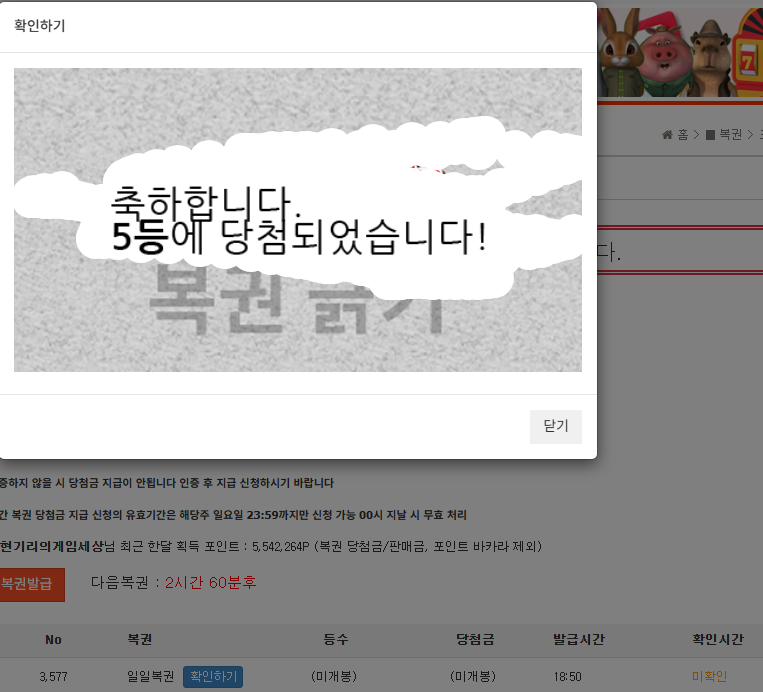This screenshot has width=763, height=692.
Task: Click the red 복권발급 button
Action: point(30,584)
